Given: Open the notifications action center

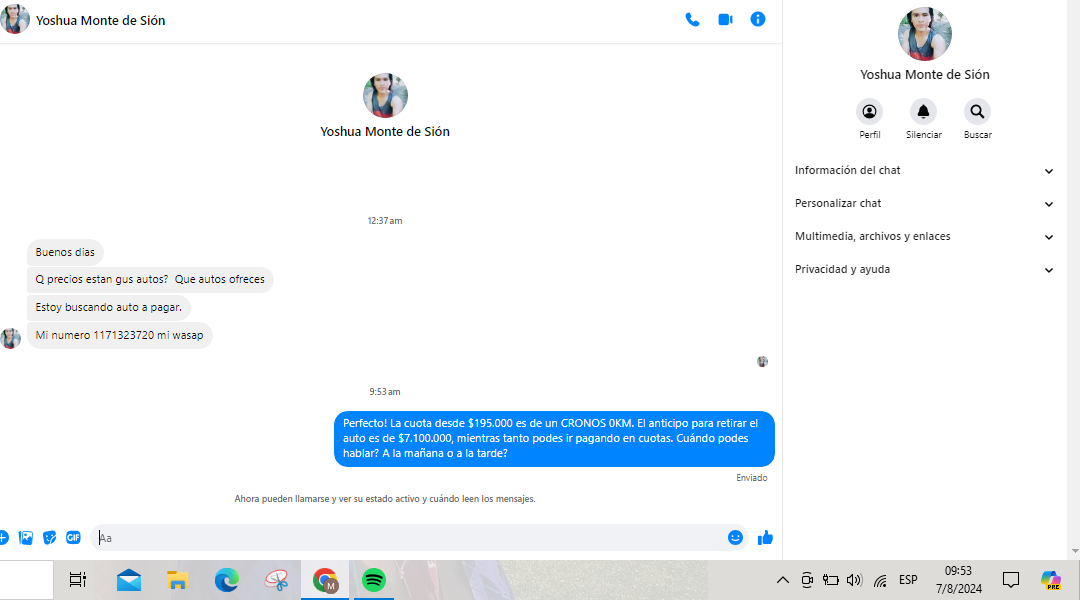Looking at the screenshot, I should pyautogui.click(x=1010, y=580).
